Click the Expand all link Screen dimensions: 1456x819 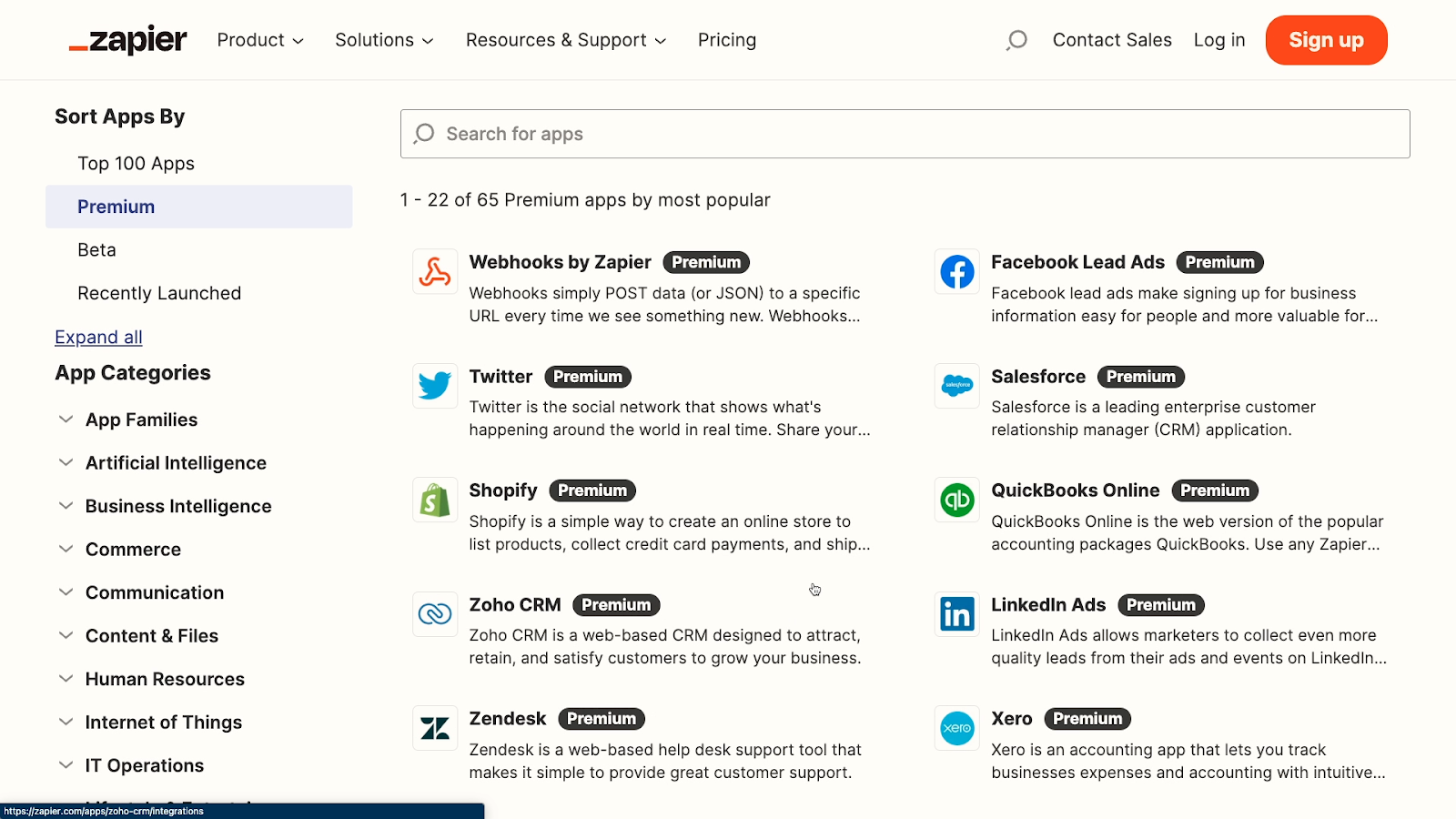point(98,338)
